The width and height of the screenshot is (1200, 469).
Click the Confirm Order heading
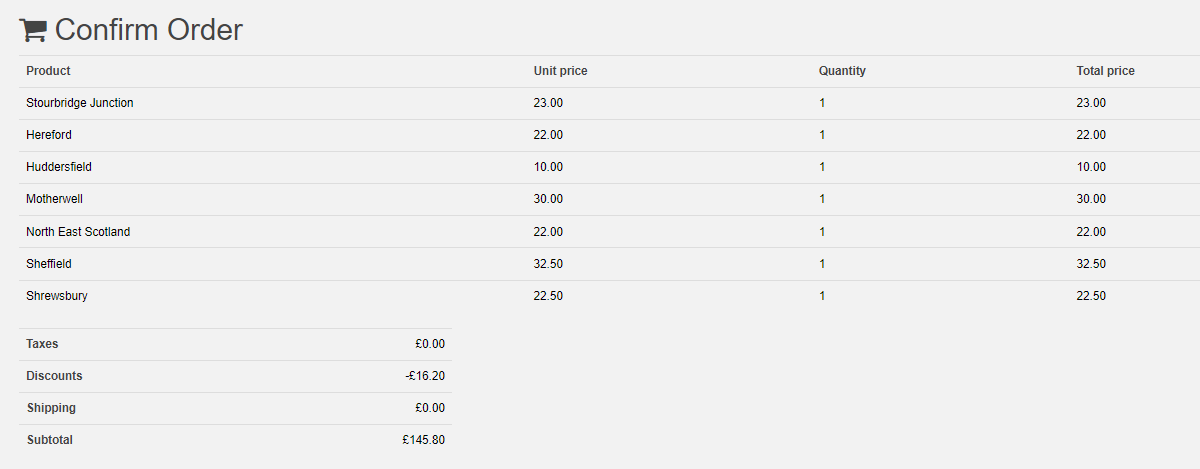tap(148, 30)
